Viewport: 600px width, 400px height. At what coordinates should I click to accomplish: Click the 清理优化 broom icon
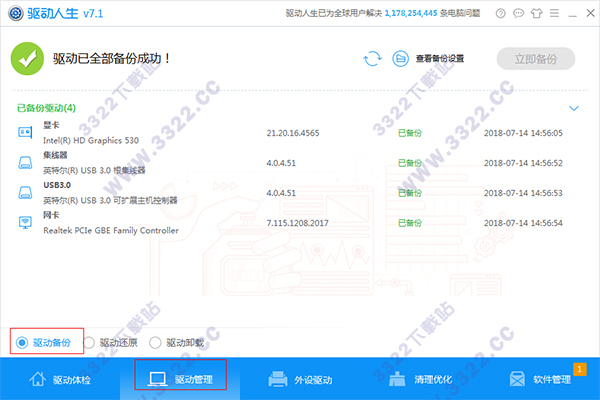click(x=397, y=379)
